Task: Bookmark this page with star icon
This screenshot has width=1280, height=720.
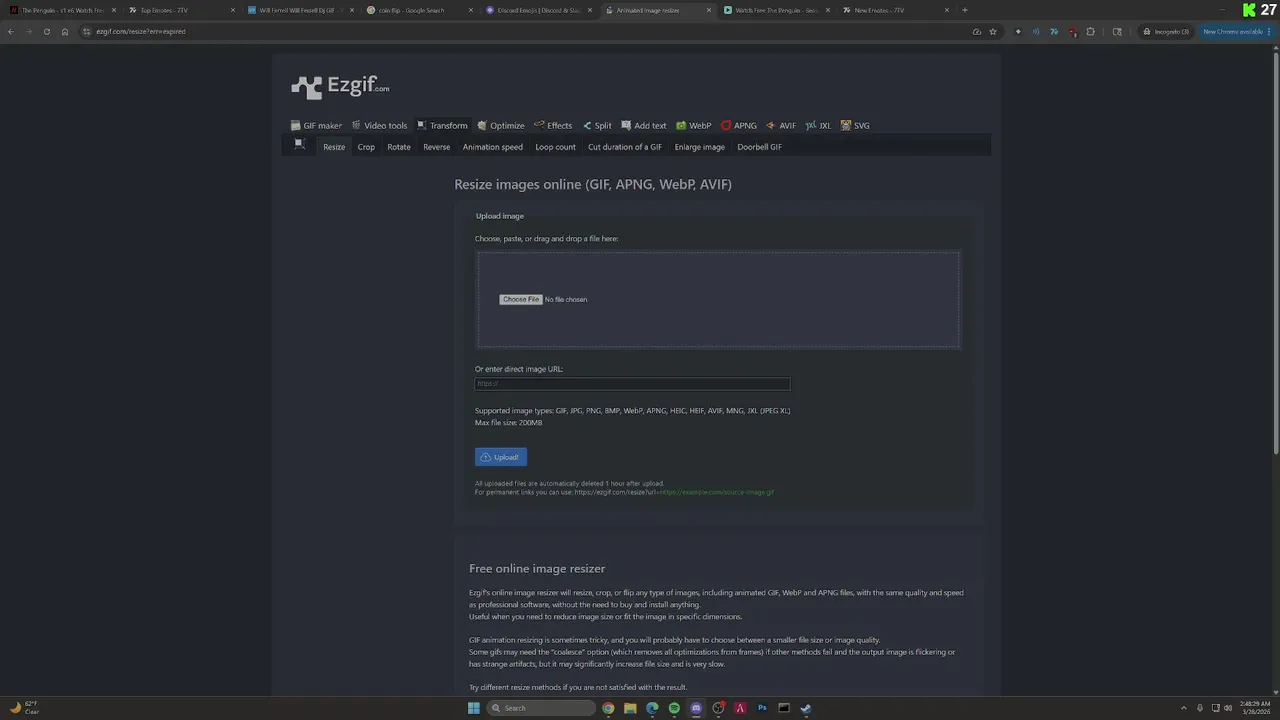Action: point(993,32)
